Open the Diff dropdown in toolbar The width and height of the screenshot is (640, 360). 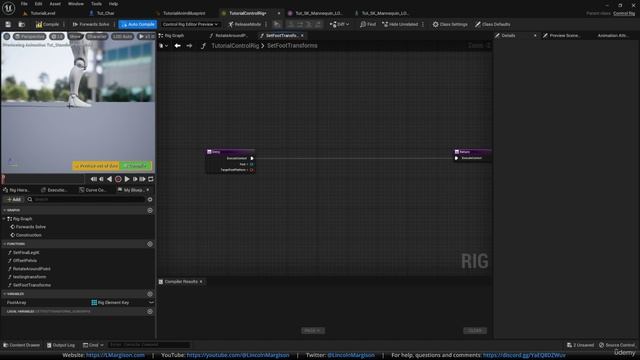click(339, 24)
